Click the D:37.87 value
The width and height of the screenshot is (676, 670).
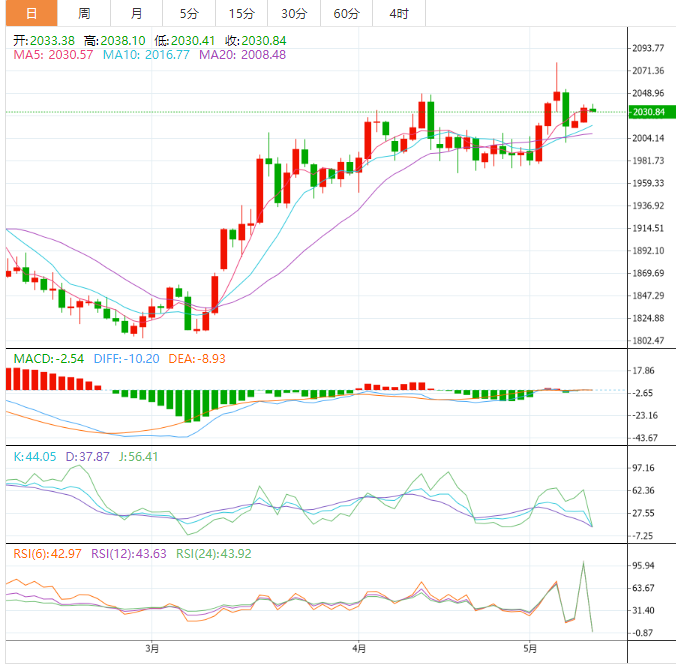click(88, 457)
